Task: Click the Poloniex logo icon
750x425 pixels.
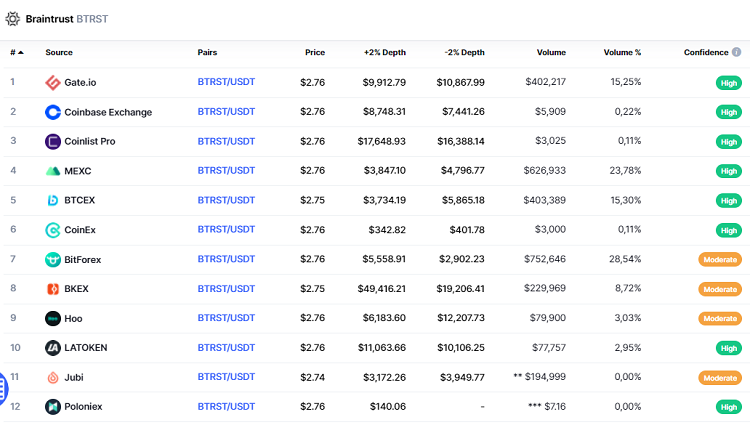Action: click(x=53, y=407)
